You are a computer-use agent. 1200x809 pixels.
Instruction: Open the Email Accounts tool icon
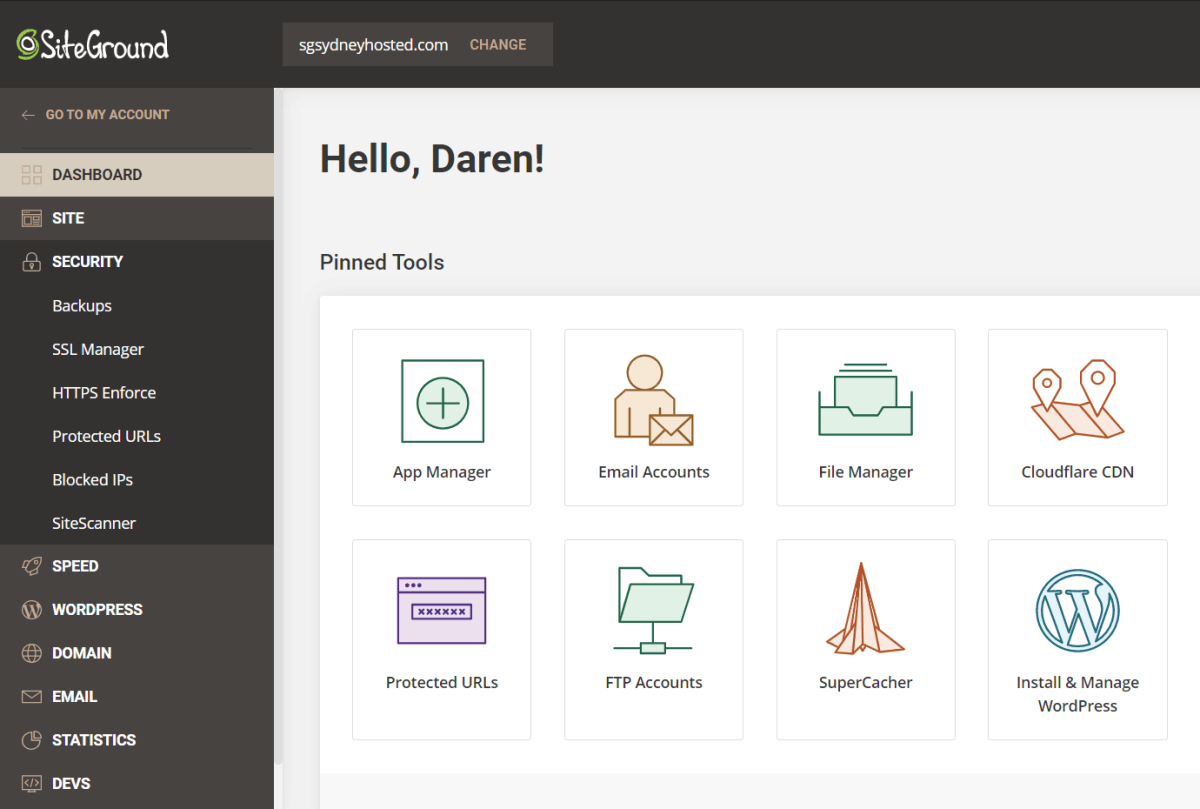pyautogui.click(x=653, y=401)
